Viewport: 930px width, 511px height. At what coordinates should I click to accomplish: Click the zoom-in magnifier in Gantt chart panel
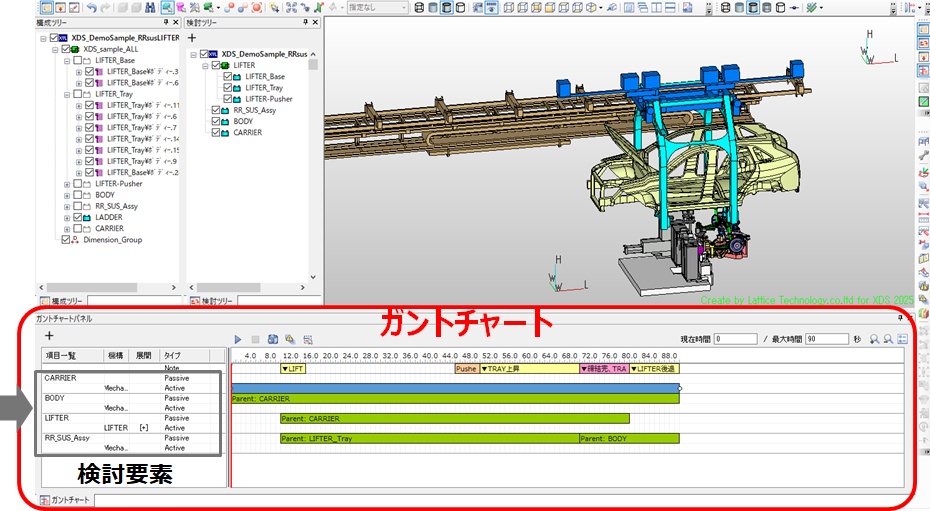873,340
